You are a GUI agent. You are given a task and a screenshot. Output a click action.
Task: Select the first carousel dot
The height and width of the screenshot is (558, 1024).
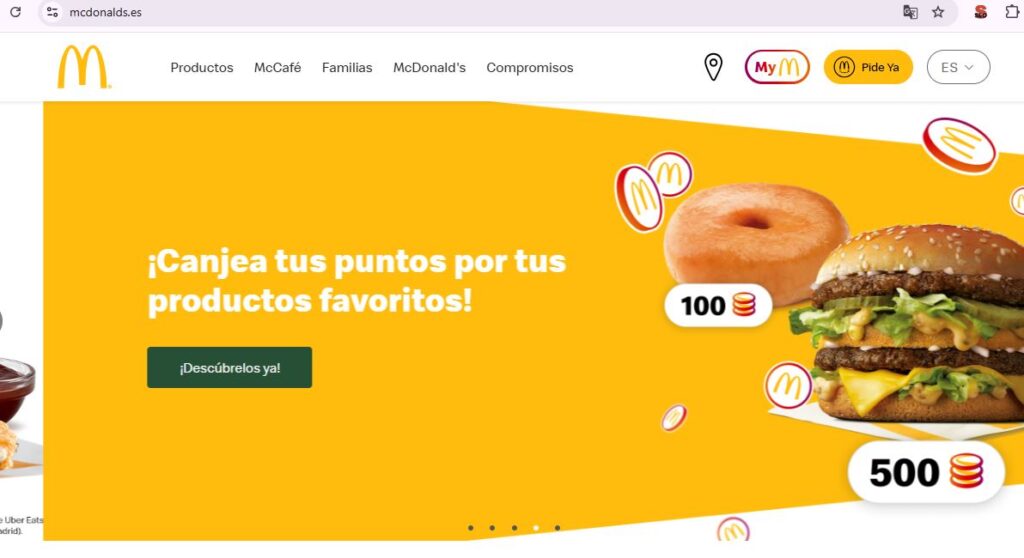(471, 528)
